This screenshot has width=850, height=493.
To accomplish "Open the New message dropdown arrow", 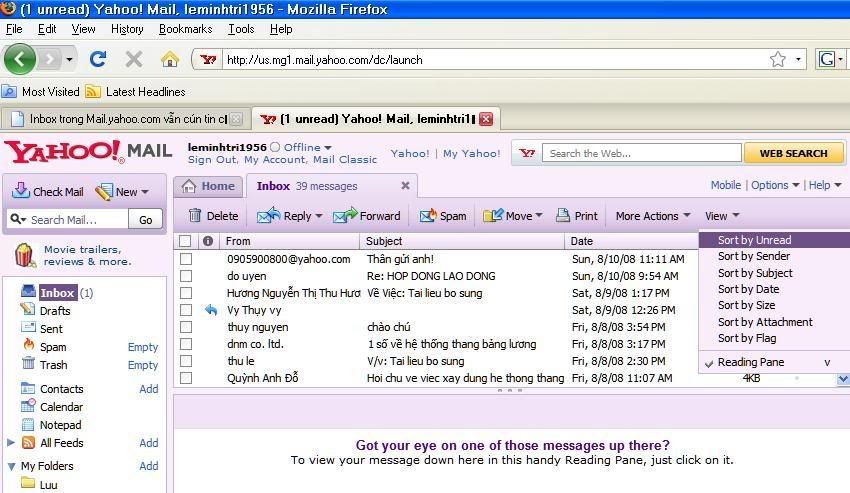I will point(145,192).
